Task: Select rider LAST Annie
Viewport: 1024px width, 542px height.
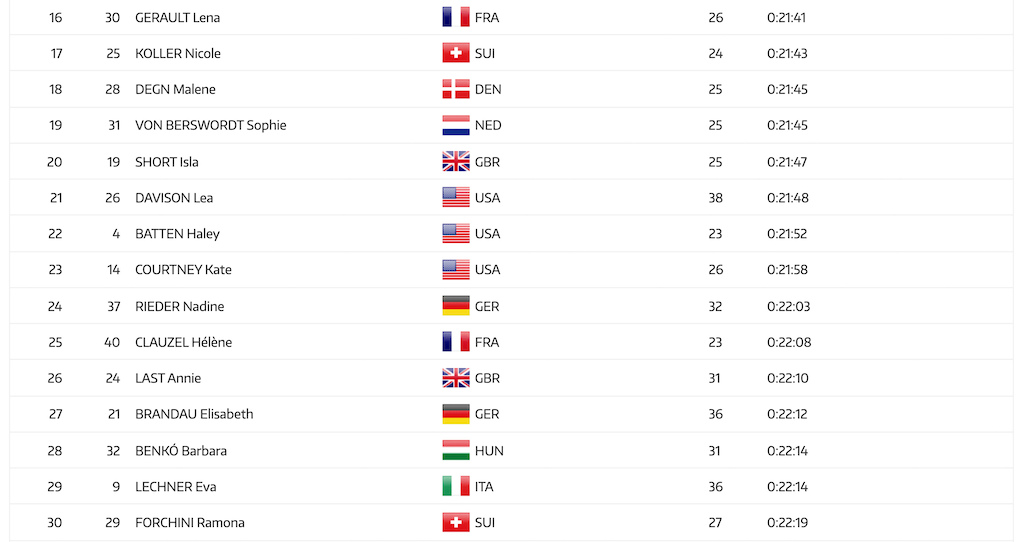Action: coord(168,378)
